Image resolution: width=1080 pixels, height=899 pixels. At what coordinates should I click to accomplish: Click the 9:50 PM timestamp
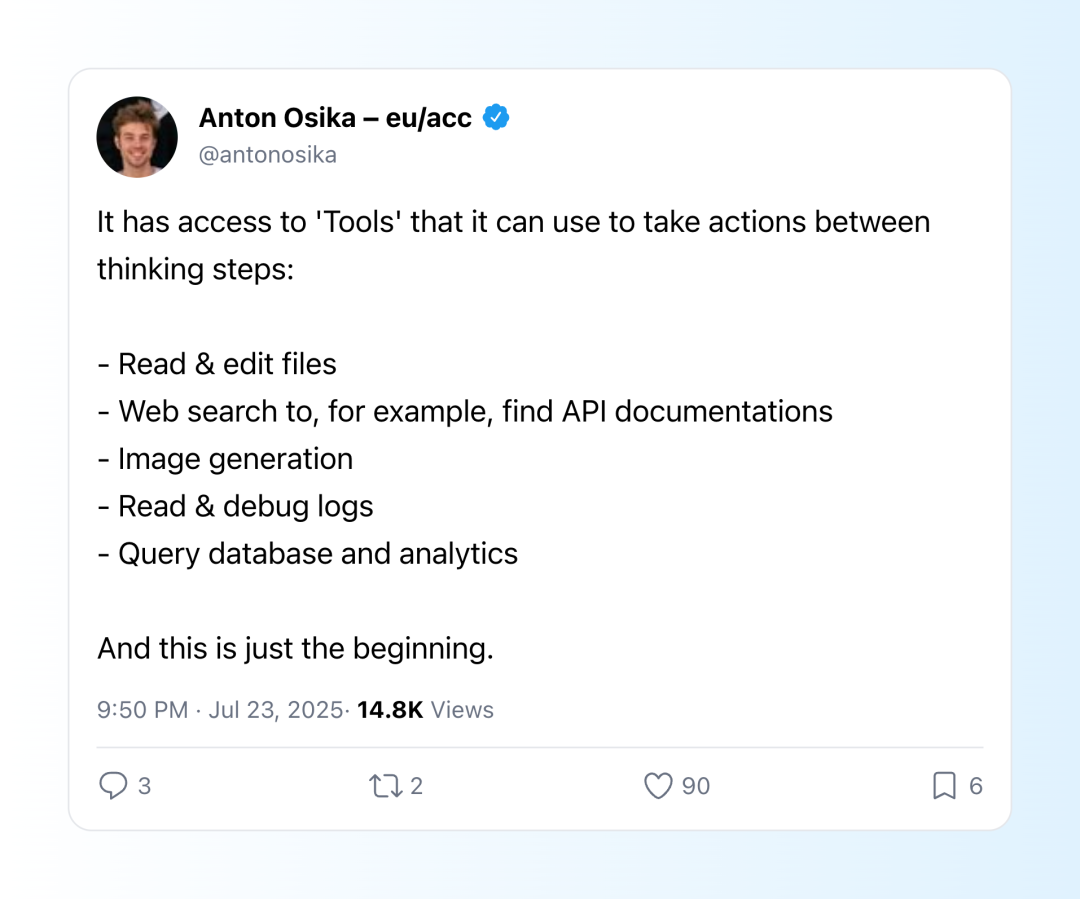pyautogui.click(x=142, y=710)
